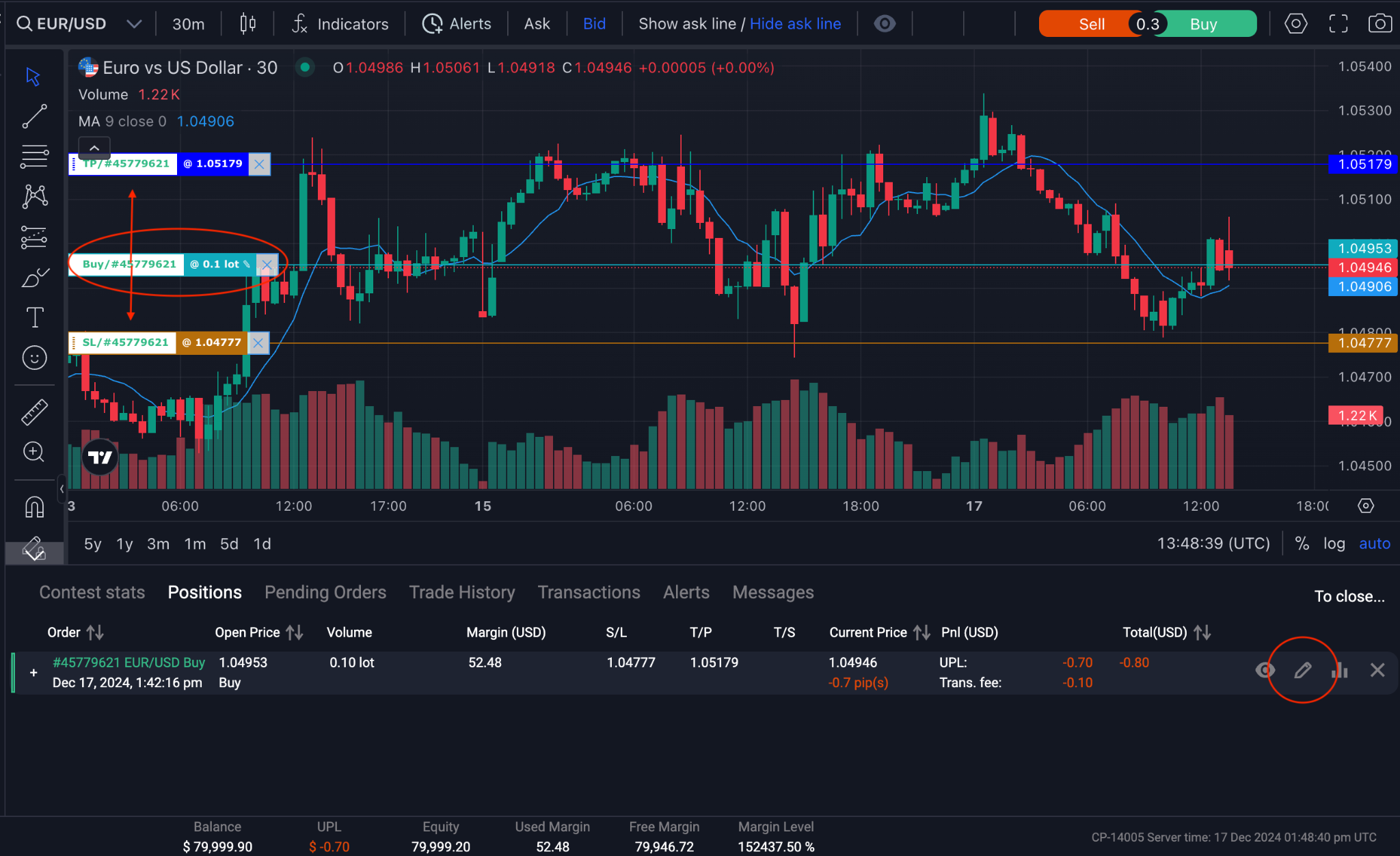Switch to Pending Orders tab
The image size is (1400, 856).
pyautogui.click(x=325, y=592)
